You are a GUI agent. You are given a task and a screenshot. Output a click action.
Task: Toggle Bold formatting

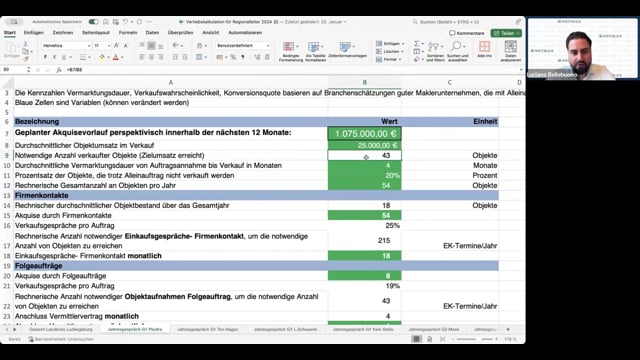45,57
